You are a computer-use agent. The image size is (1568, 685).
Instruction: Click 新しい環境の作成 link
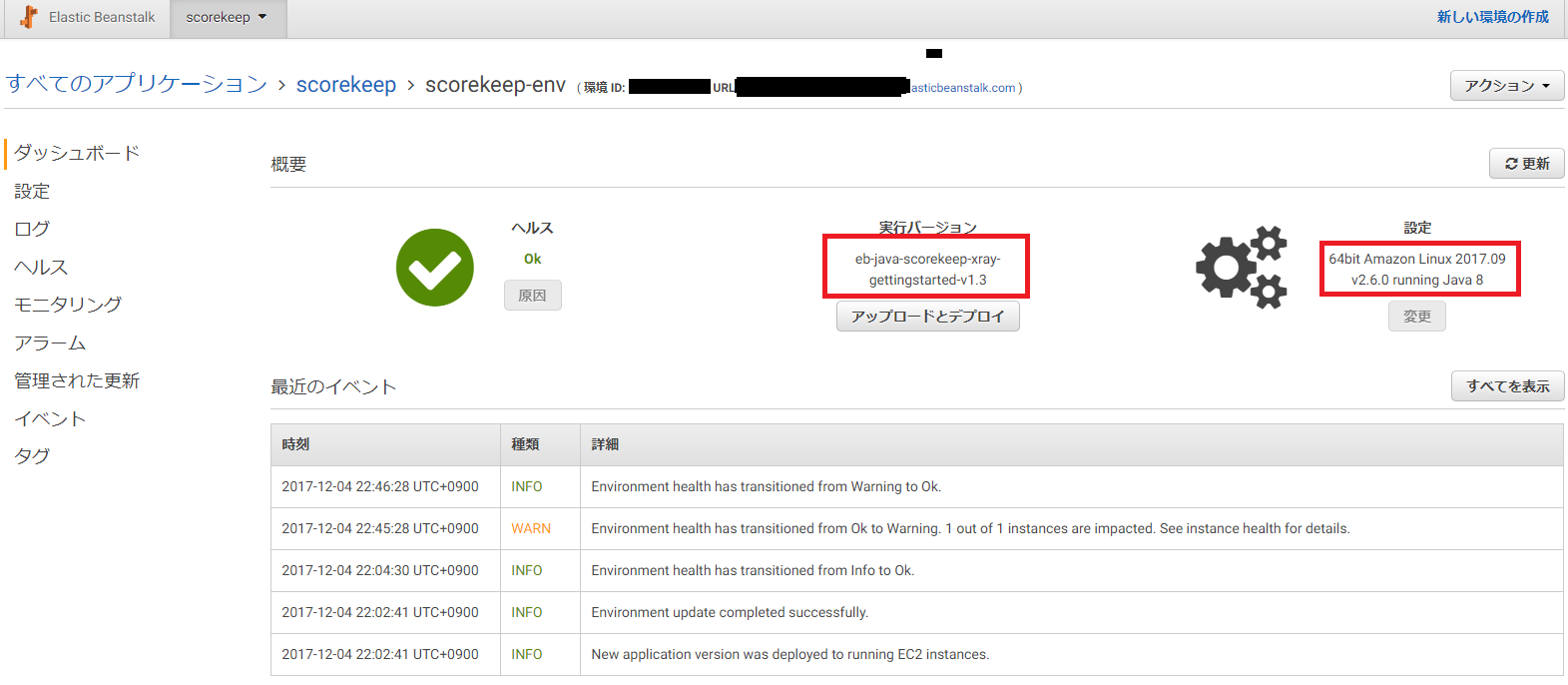coord(1493,17)
